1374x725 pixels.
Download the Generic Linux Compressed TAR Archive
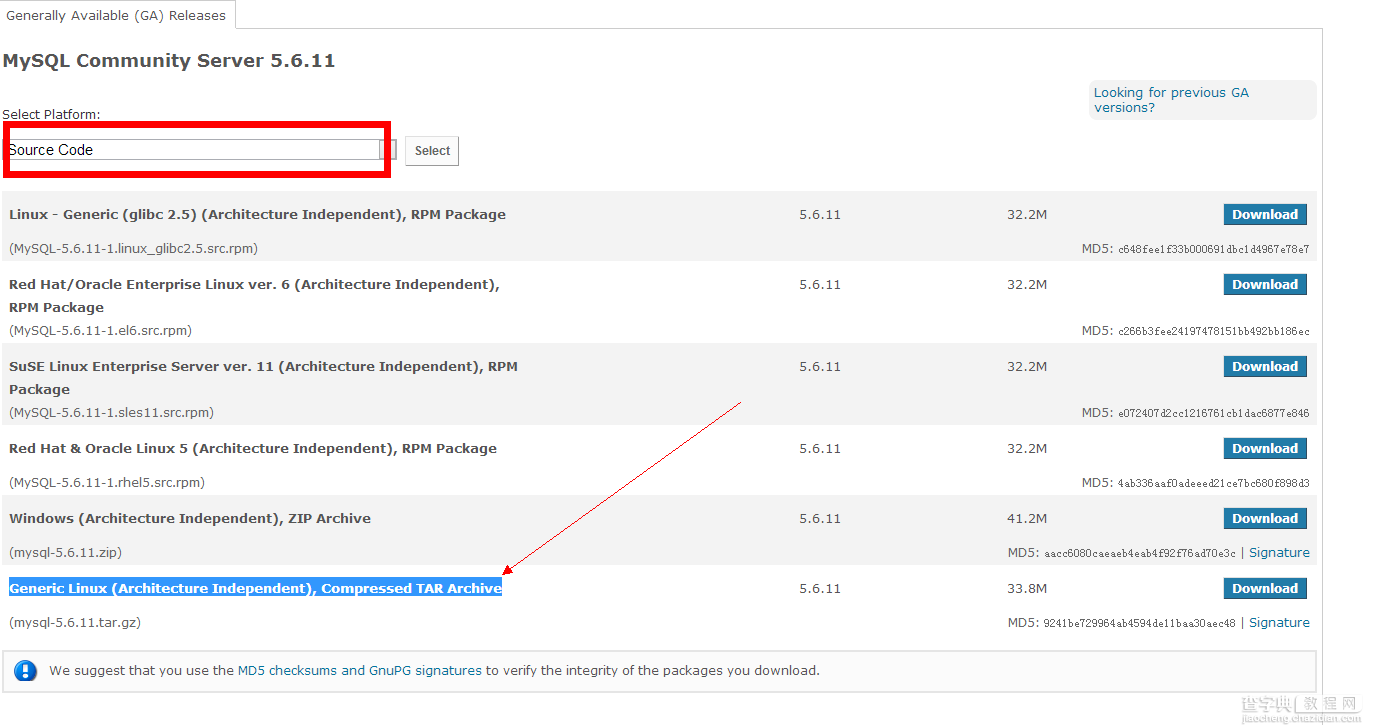point(1265,589)
